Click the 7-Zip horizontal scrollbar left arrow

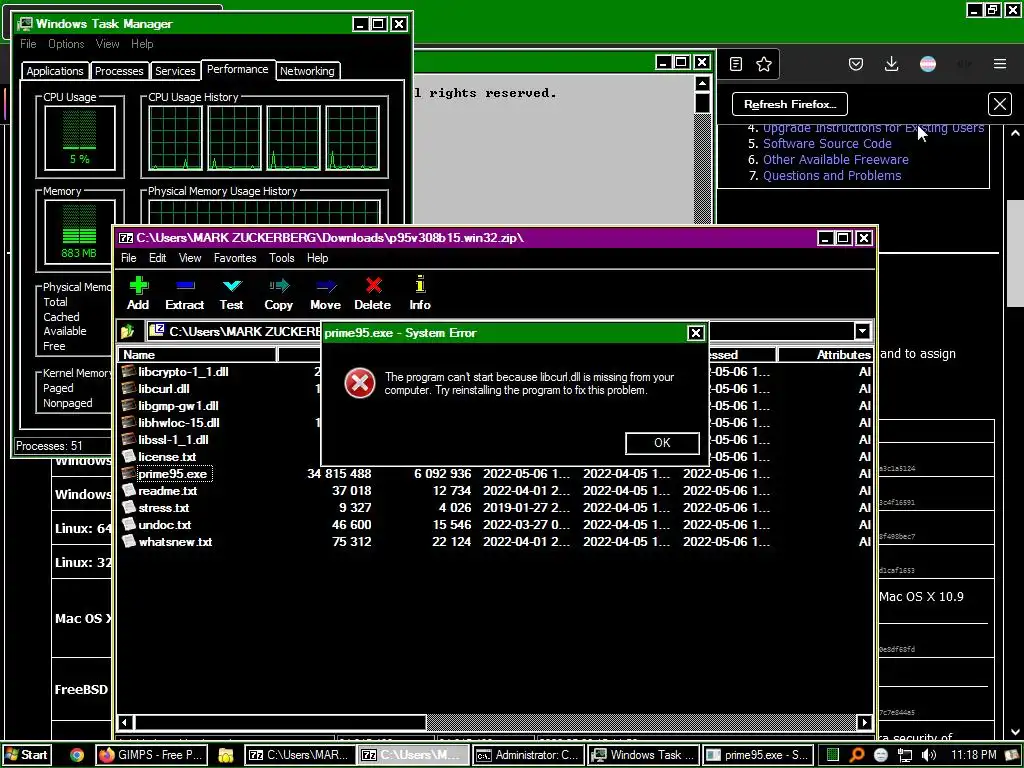[x=125, y=722]
